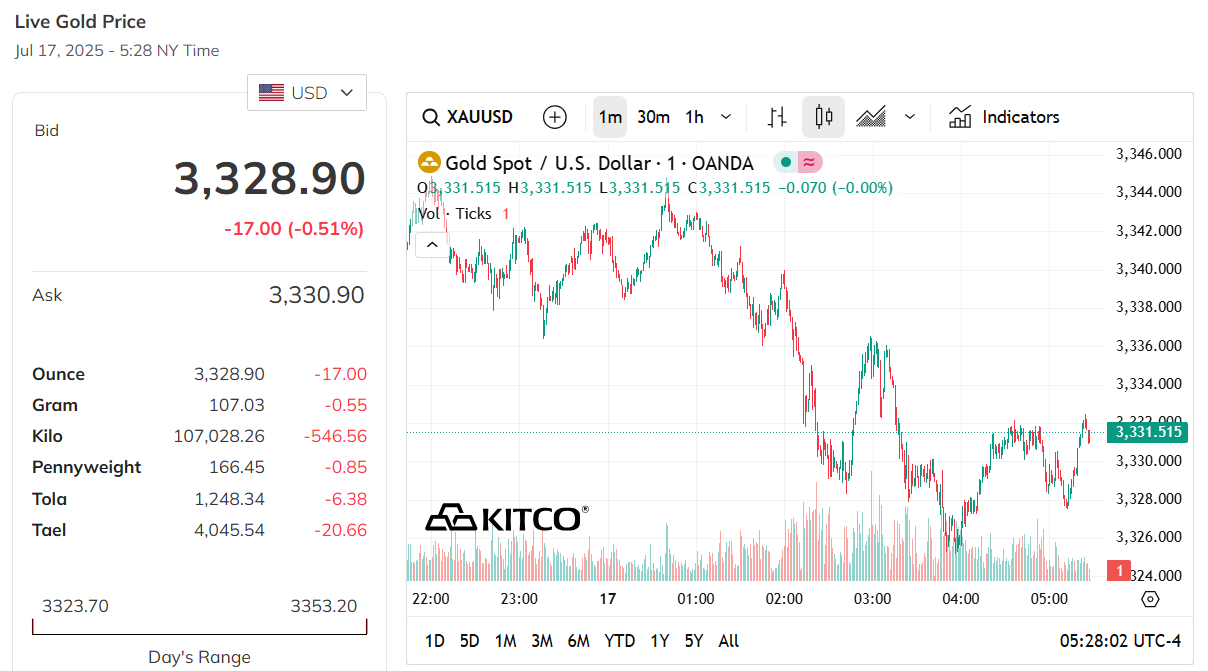
Task: Expand the time interval dropdown chevron
Action: [726, 117]
